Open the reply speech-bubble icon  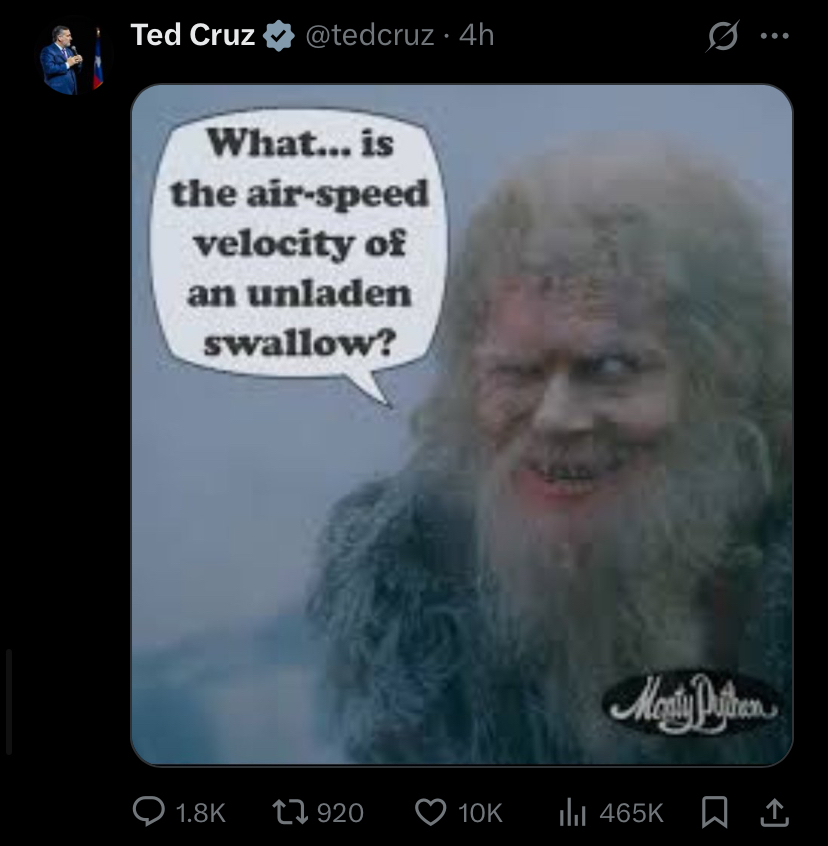pyautogui.click(x=149, y=813)
